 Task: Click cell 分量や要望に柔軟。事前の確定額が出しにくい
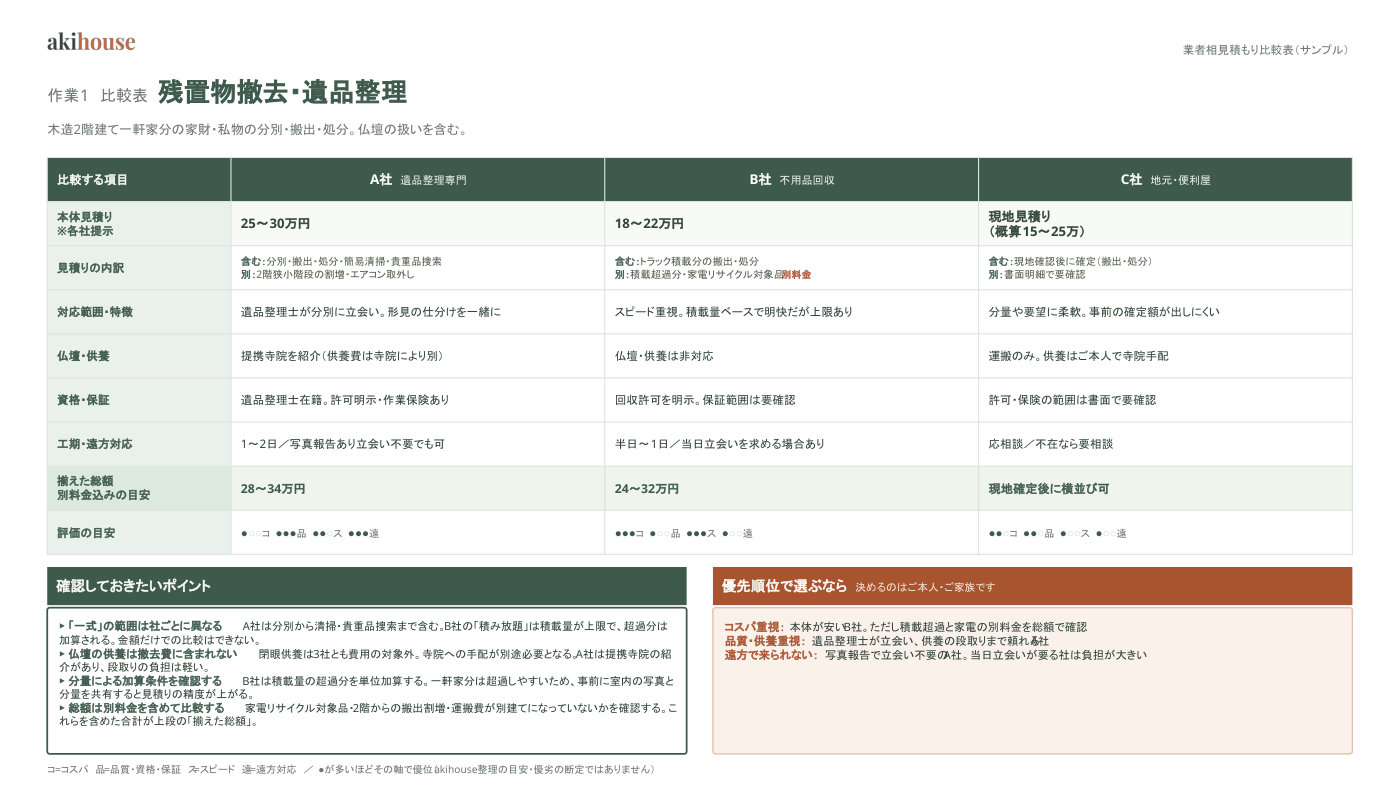pyautogui.click(x=1165, y=312)
